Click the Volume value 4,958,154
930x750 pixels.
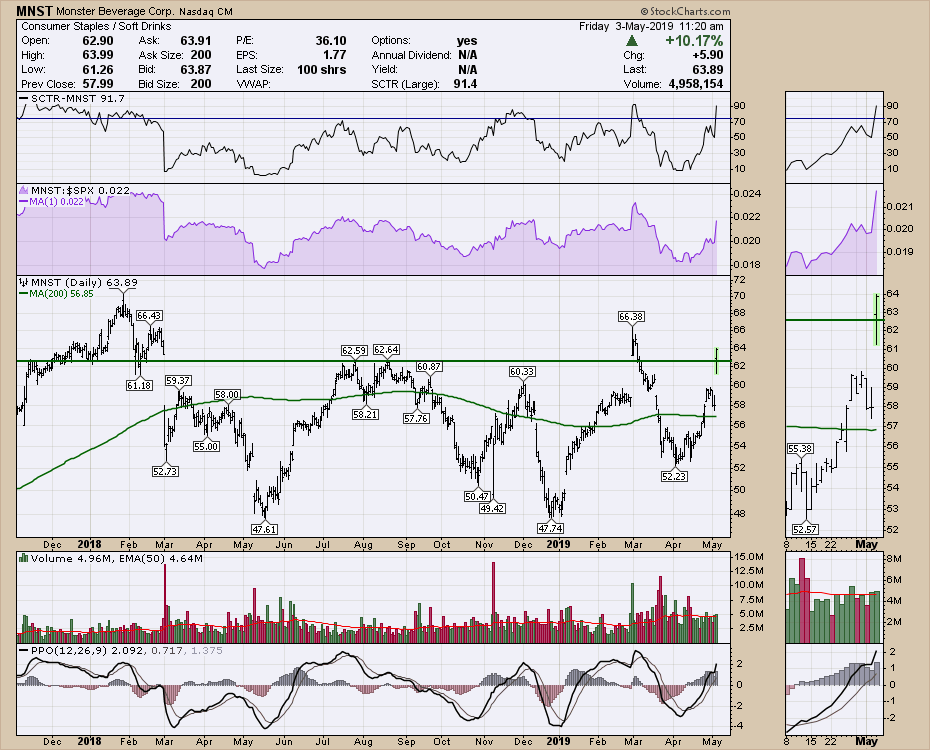tap(696, 84)
